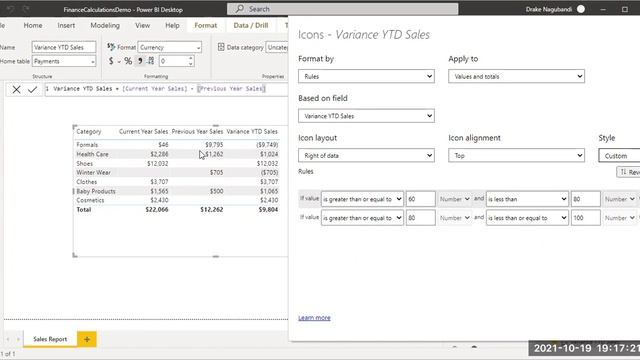Switch to the Format ribbon tab
Viewport: 640px width, 360px height.
click(206, 25)
